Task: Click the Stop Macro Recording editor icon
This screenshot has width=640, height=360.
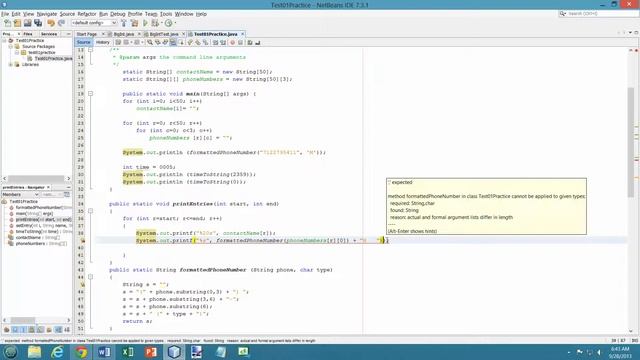Action: coord(240,42)
